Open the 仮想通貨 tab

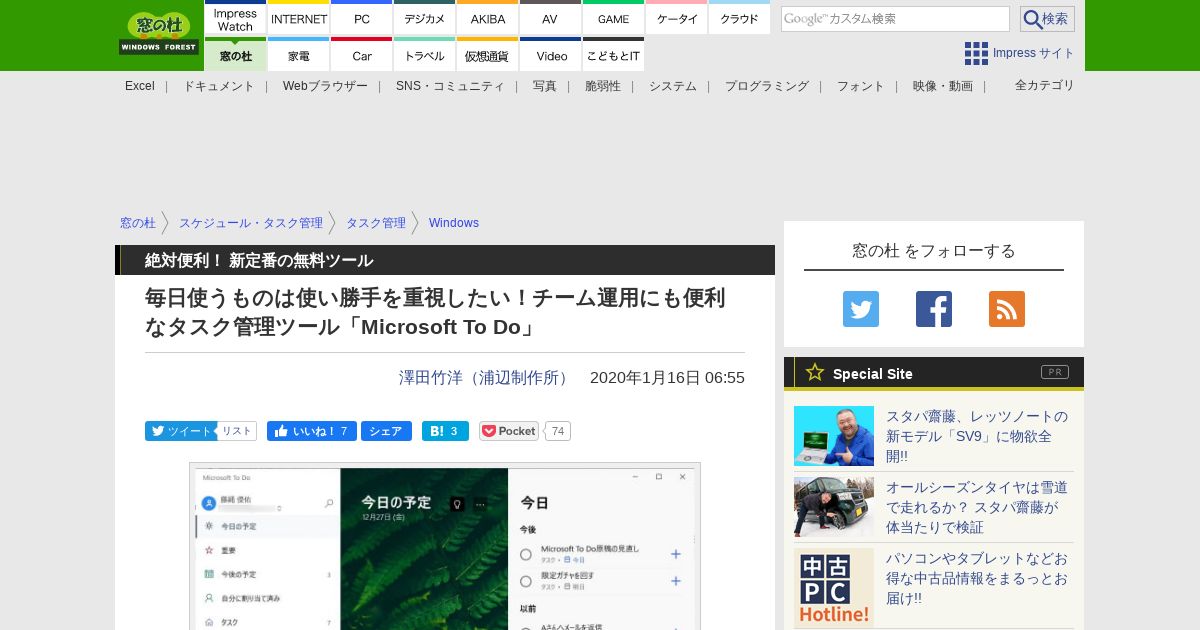(x=488, y=55)
